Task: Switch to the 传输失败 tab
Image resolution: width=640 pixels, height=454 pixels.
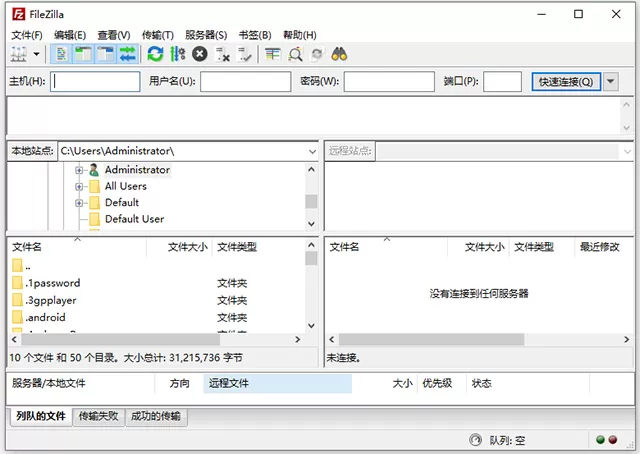Action: click(98, 416)
